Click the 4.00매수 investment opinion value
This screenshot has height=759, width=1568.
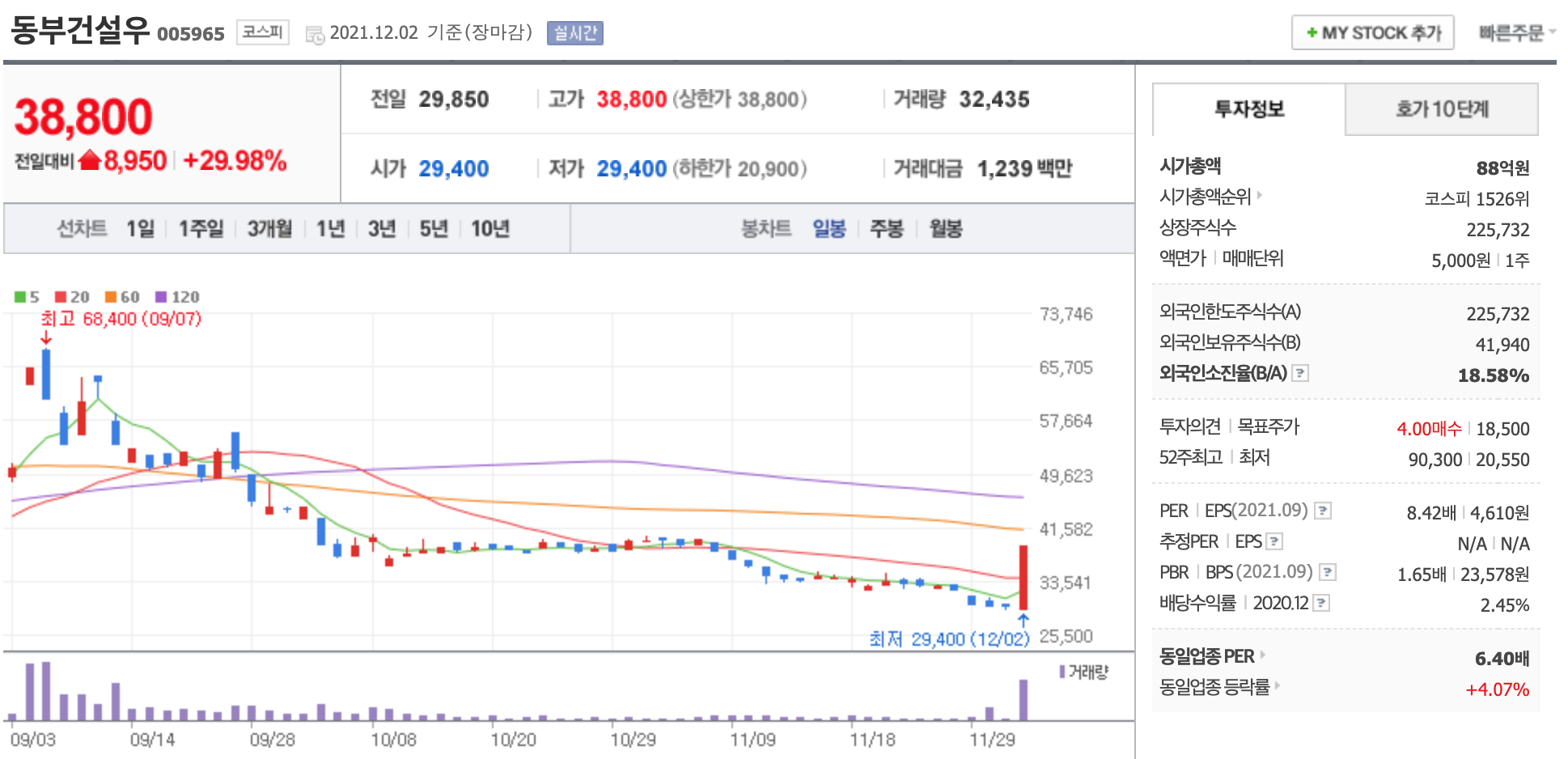[x=1429, y=429]
